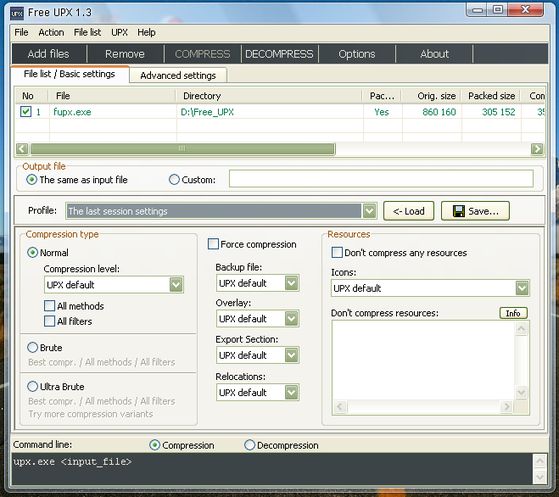Select Decompression command line mode
The height and width of the screenshot is (497, 559).
tap(250, 445)
